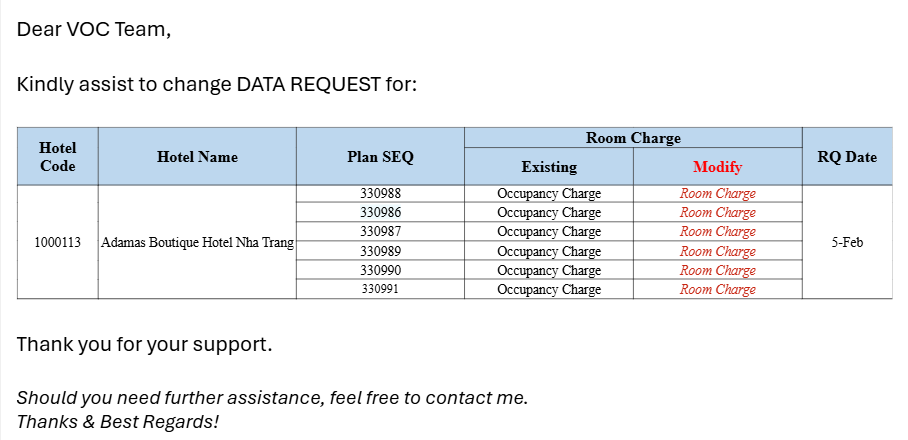Click plan sequence 330987
The height and width of the screenshot is (440, 908).
pos(380,231)
